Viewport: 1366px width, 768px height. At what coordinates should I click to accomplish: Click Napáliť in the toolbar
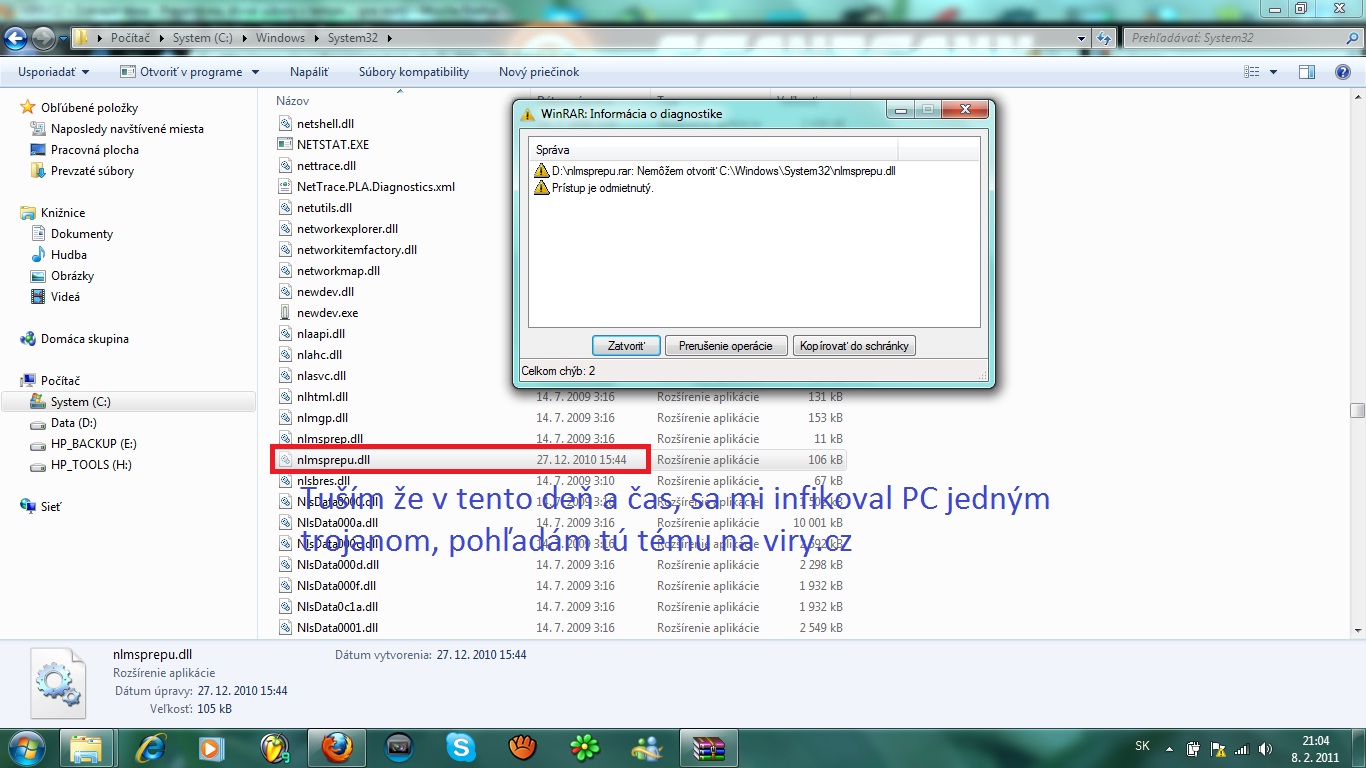[309, 72]
